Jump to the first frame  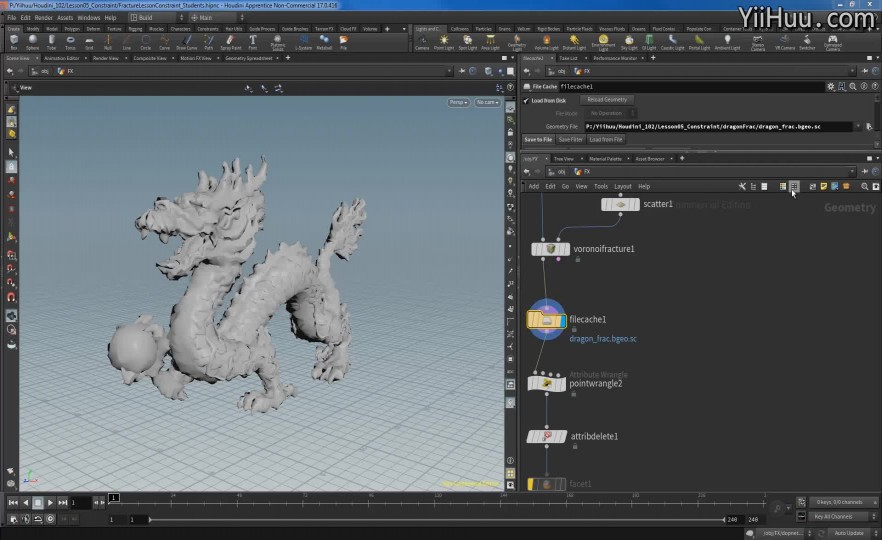(x=13, y=502)
